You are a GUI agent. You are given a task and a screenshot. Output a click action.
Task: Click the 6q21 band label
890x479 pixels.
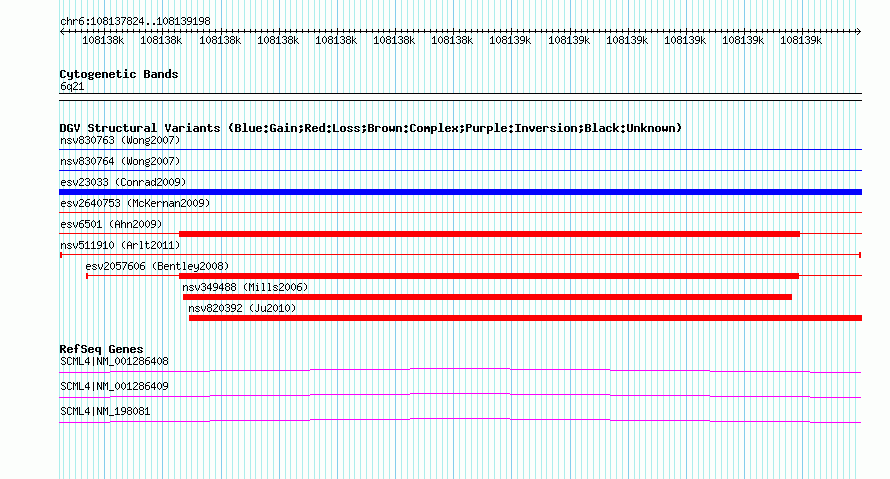72,86
